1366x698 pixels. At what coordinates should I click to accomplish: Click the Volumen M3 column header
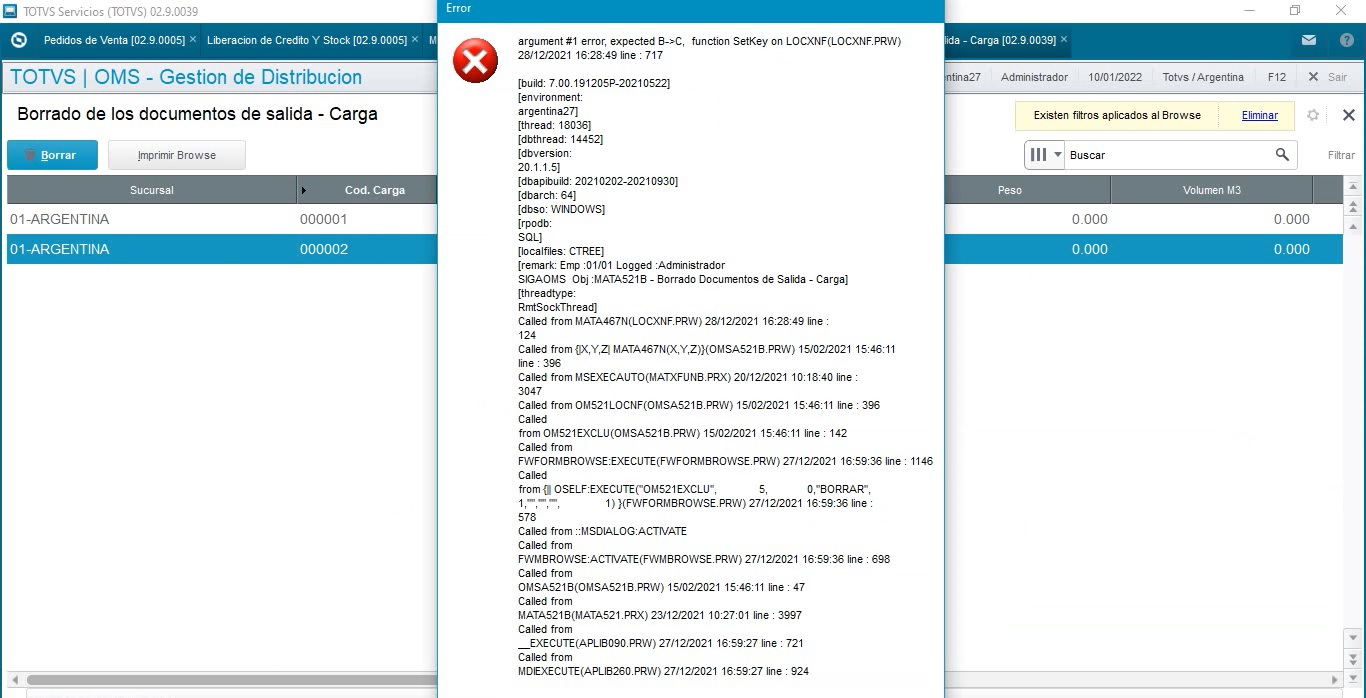pyautogui.click(x=1212, y=190)
